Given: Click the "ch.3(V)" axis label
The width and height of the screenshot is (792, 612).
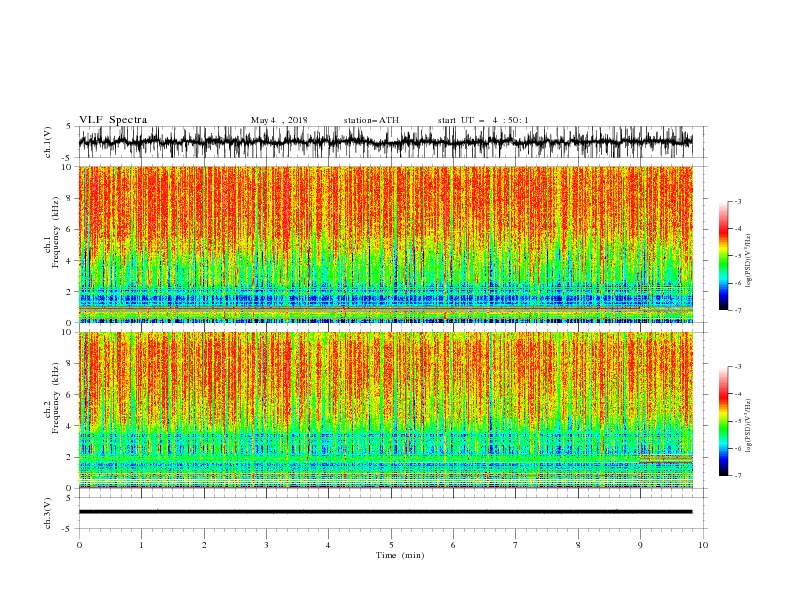Looking at the screenshot, I should pos(48,513).
